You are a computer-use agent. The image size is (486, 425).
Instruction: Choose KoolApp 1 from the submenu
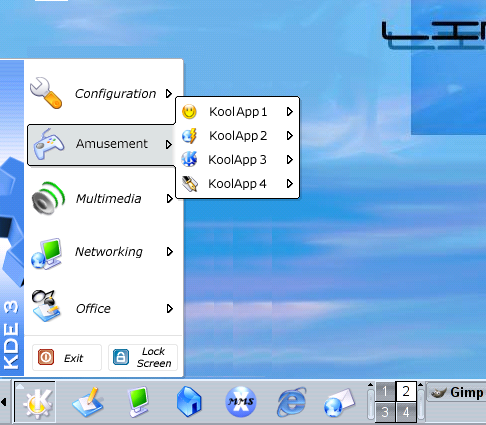[237, 112]
